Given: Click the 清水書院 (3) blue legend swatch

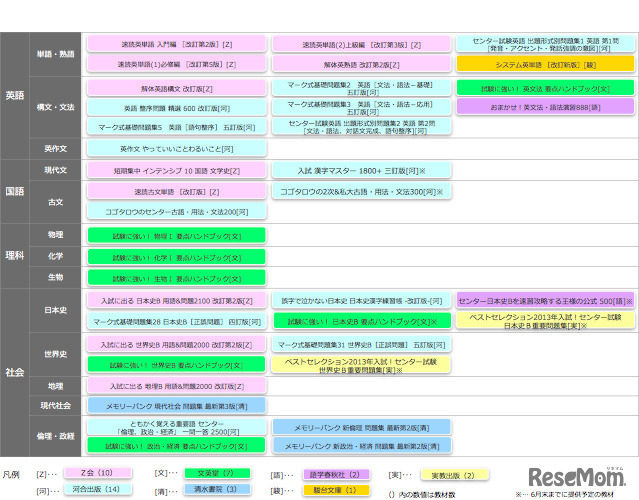Looking at the screenshot, I should pos(217,489).
